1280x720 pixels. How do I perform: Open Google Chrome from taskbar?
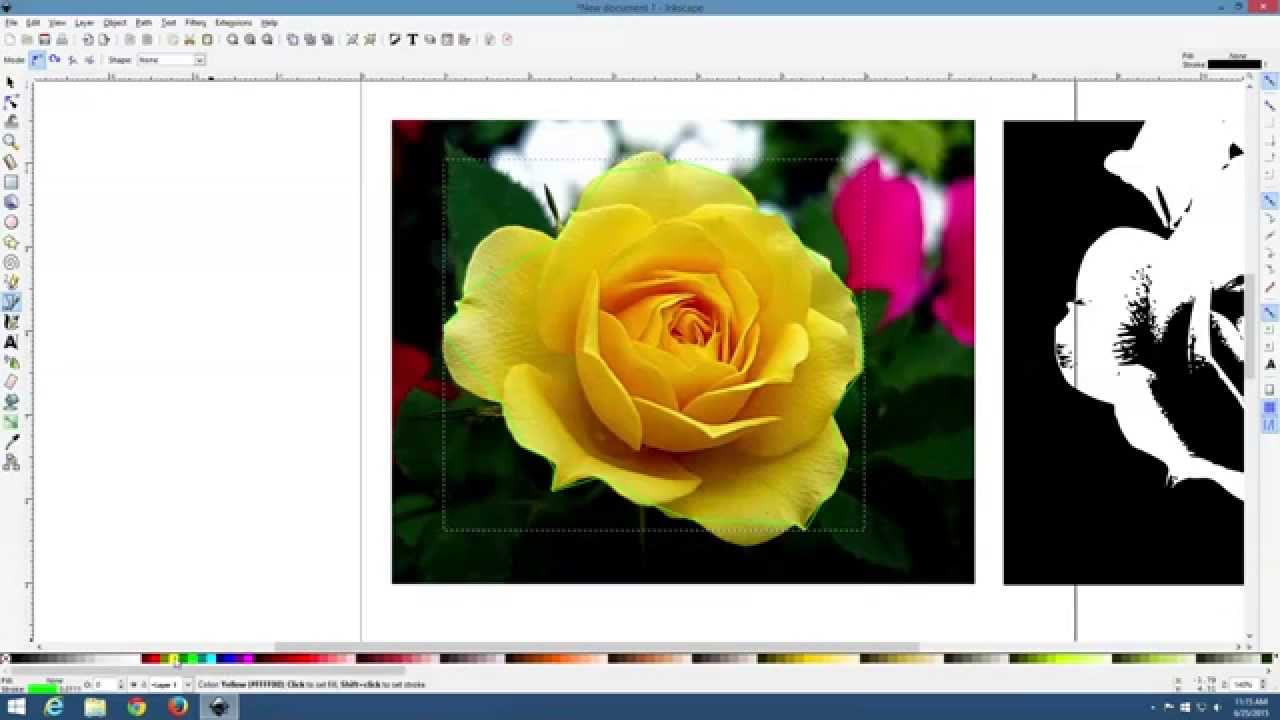pos(136,707)
